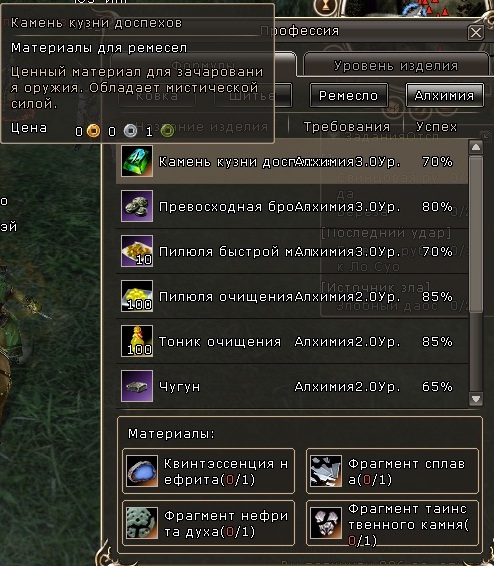Select the Ремесло category button
Viewport: 494px width, 566px height.
(x=348, y=95)
